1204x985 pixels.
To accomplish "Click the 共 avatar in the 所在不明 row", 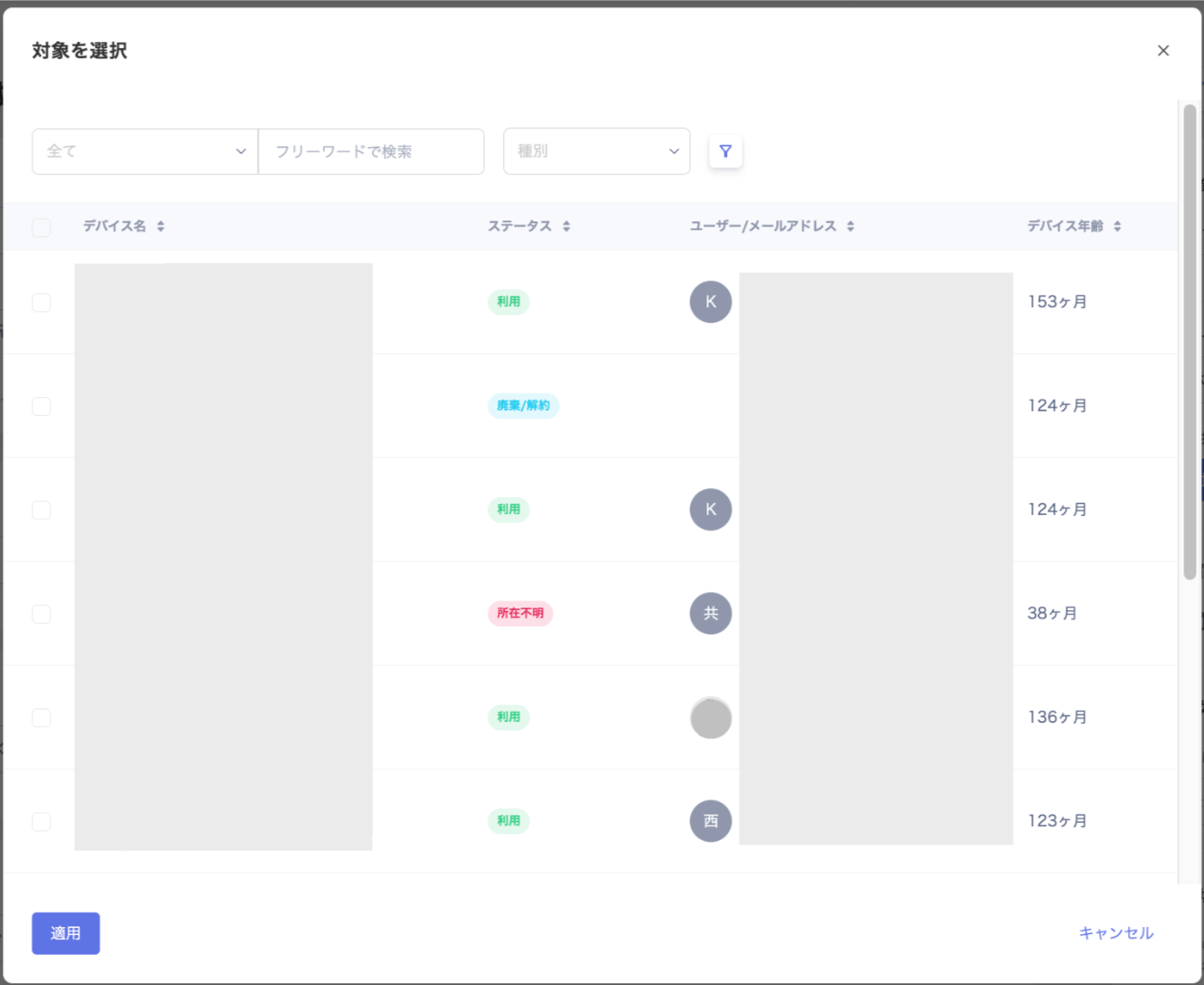I will pos(711,613).
